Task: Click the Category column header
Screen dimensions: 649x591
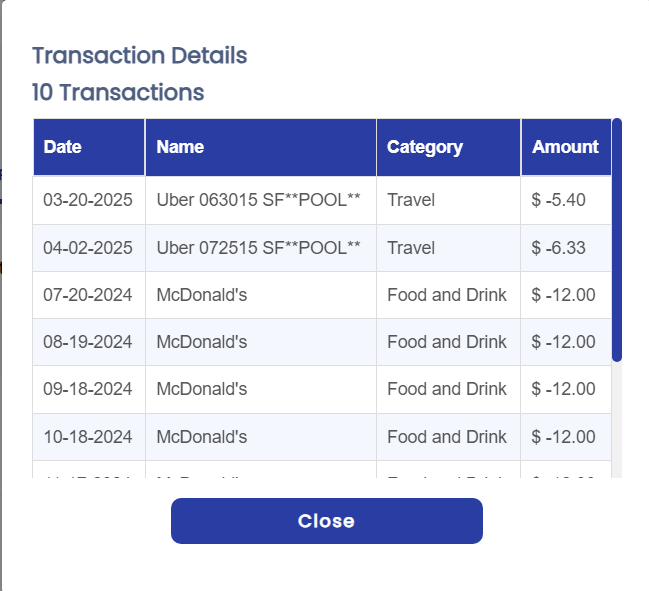Action: (425, 147)
